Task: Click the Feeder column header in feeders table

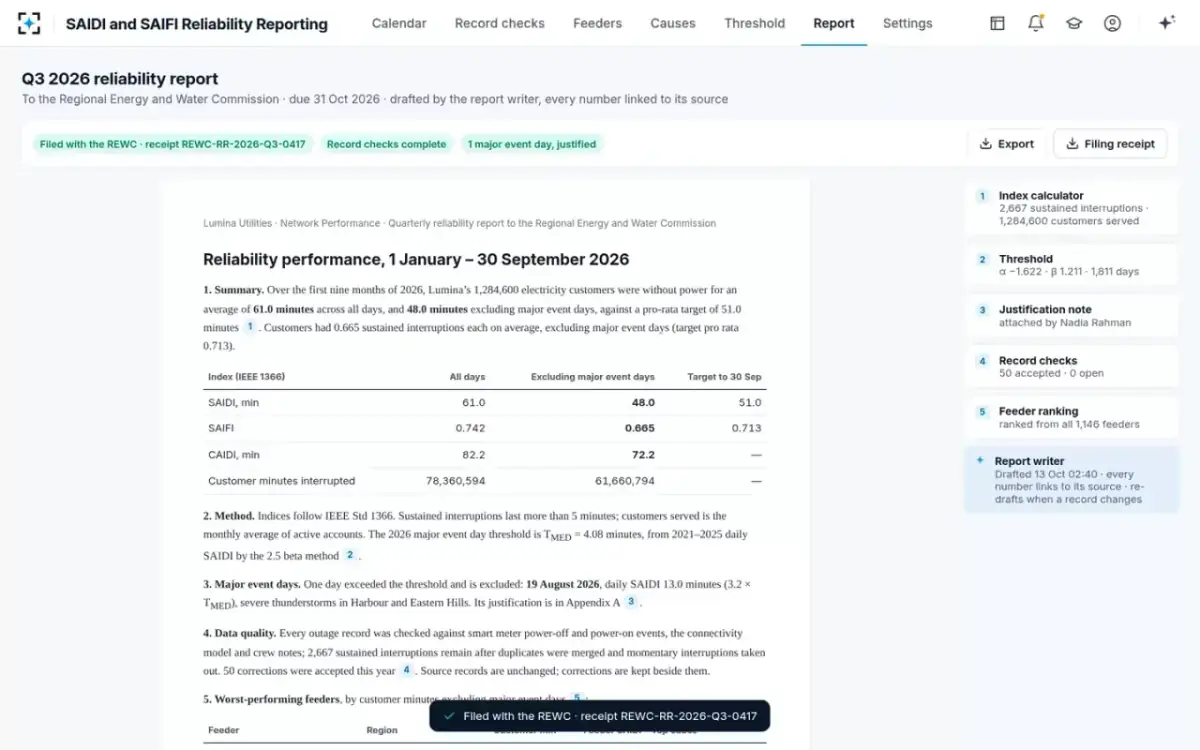Action: click(x=223, y=730)
